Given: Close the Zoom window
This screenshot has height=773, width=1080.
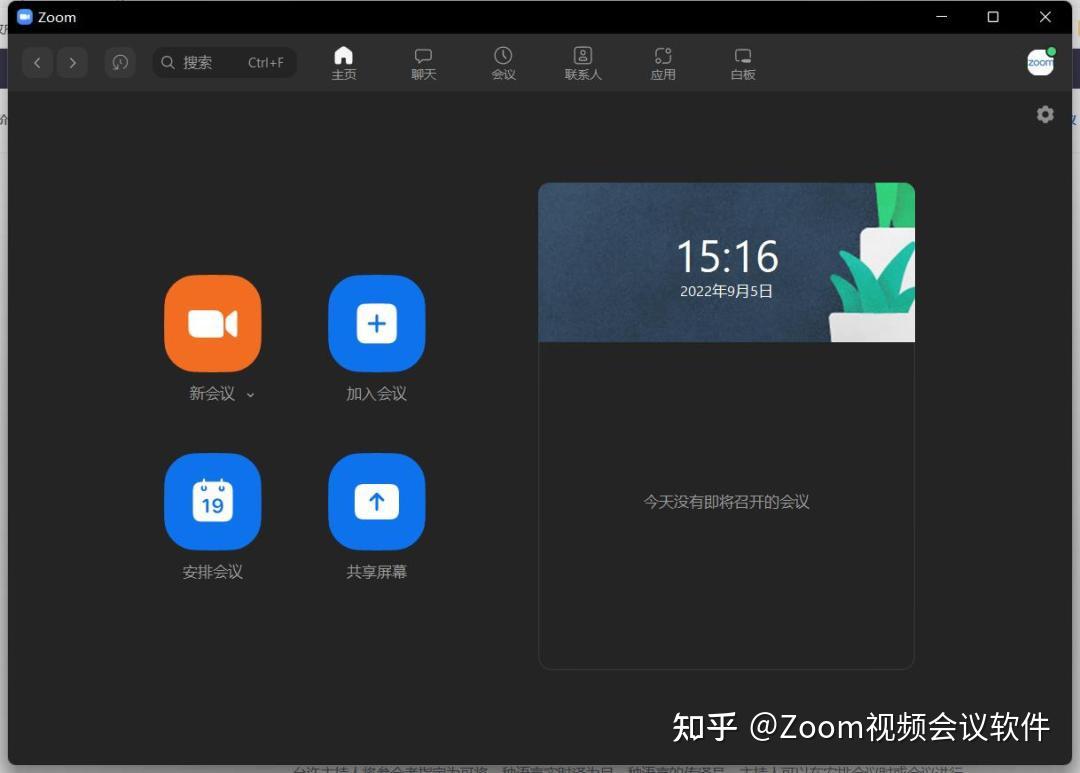Looking at the screenshot, I should [x=1045, y=17].
